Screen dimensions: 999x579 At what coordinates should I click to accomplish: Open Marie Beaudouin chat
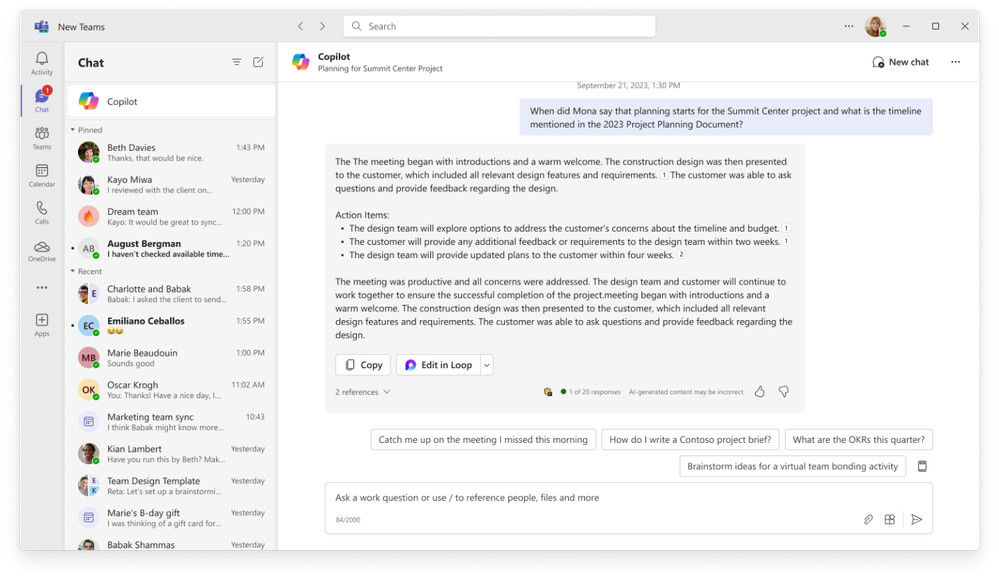[x=171, y=358]
